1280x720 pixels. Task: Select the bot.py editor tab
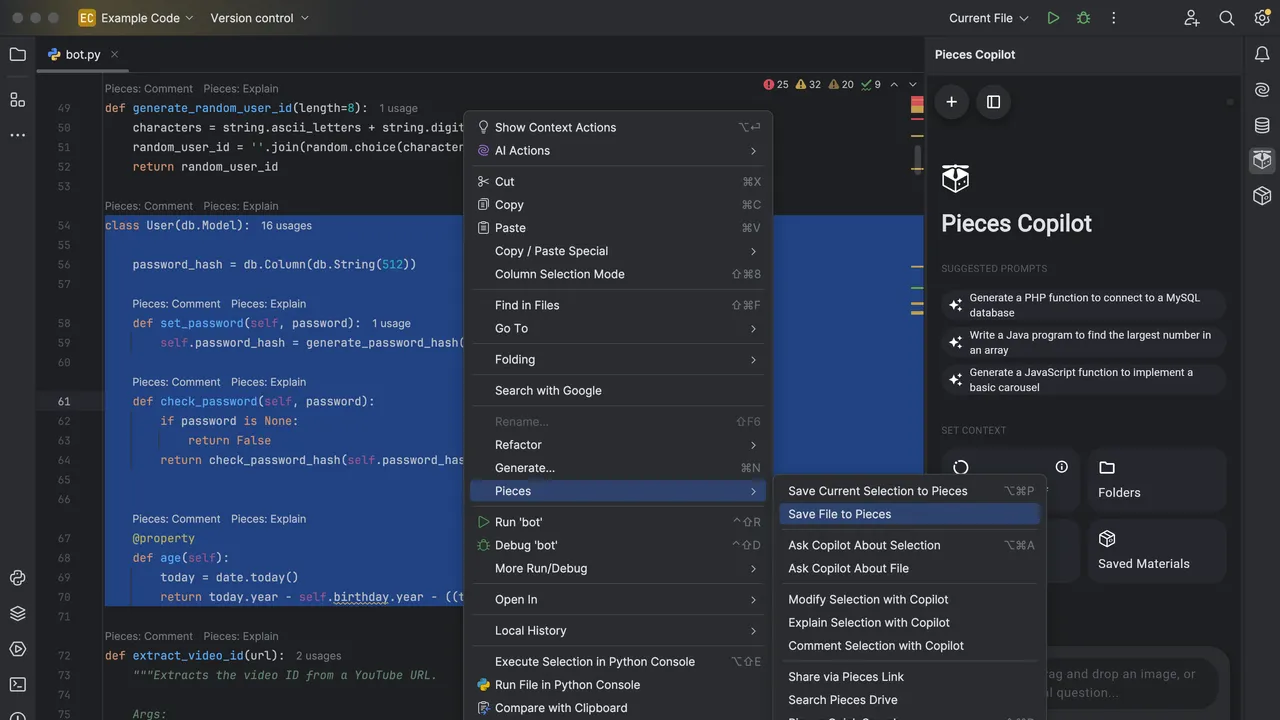83,54
